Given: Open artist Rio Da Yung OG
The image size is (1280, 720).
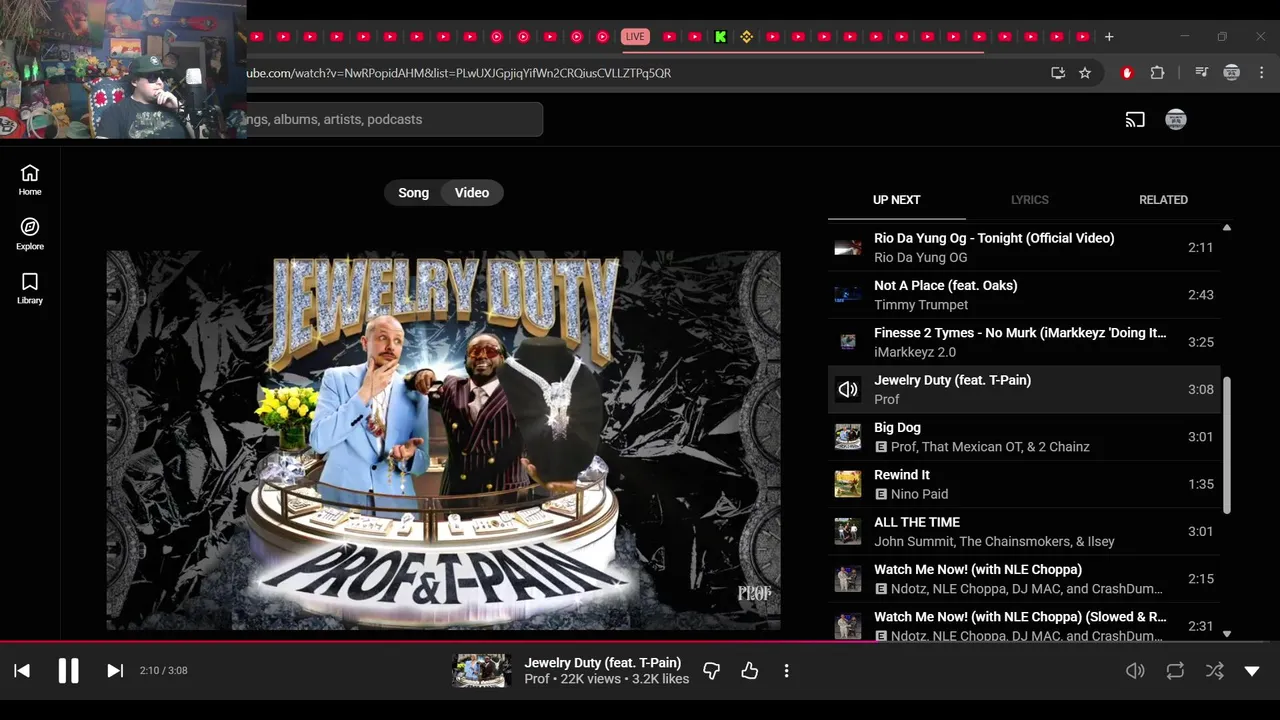Looking at the screenshot, I should click(920, 258).
